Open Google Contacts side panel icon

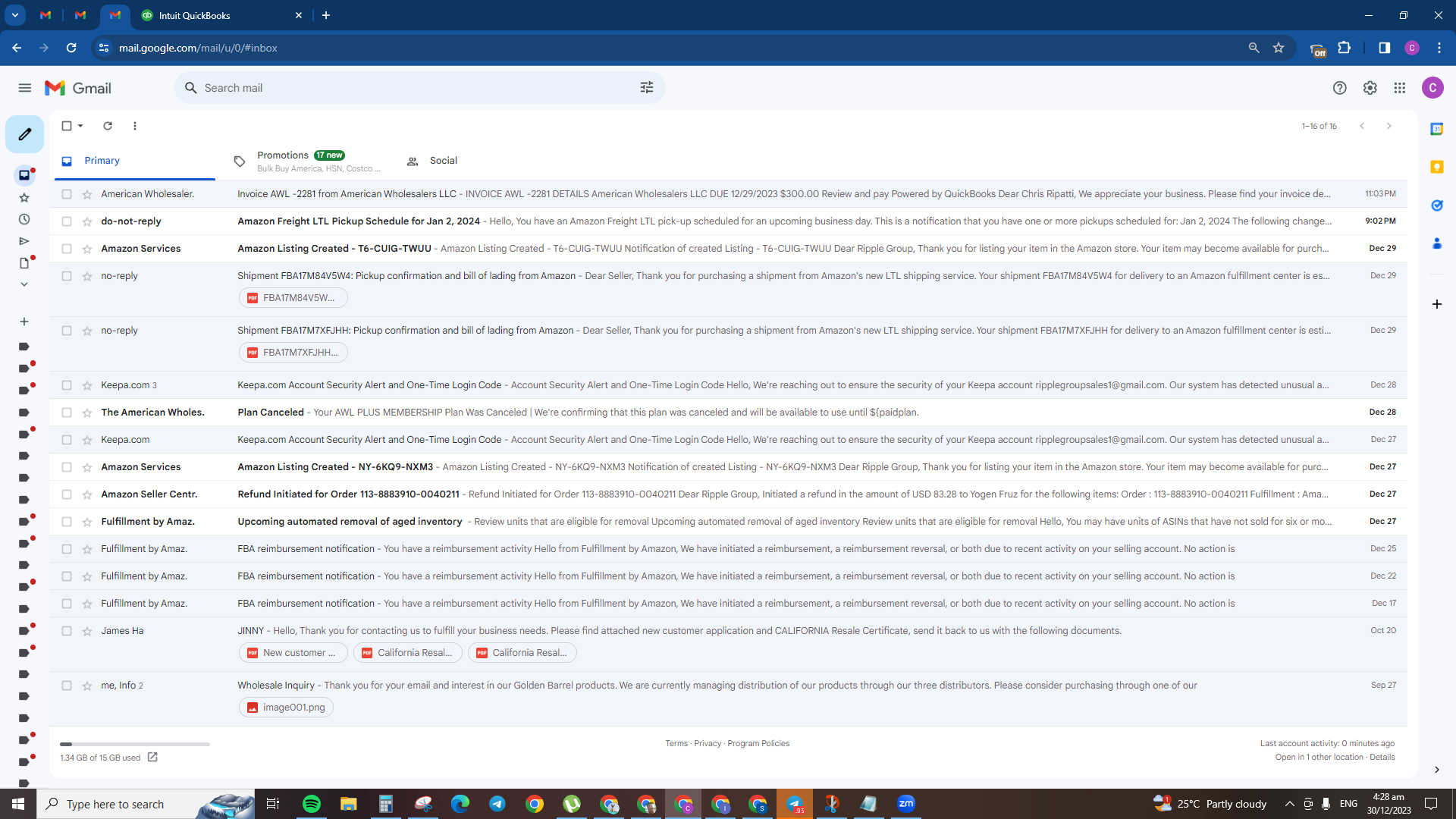point(1436,243)
